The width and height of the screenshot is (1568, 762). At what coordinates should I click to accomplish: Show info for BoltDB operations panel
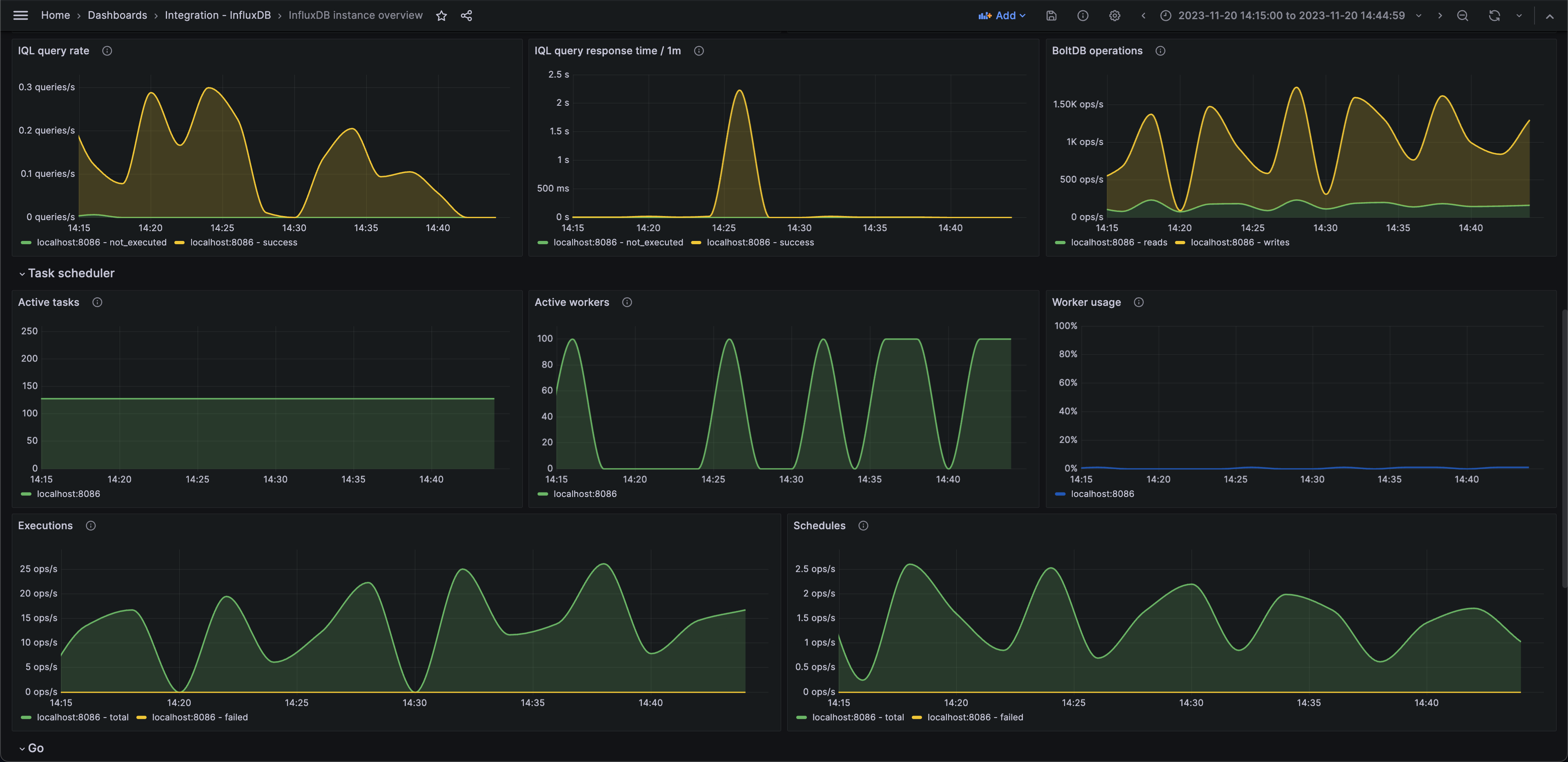pyautogui.click(x=1160, y=51)
